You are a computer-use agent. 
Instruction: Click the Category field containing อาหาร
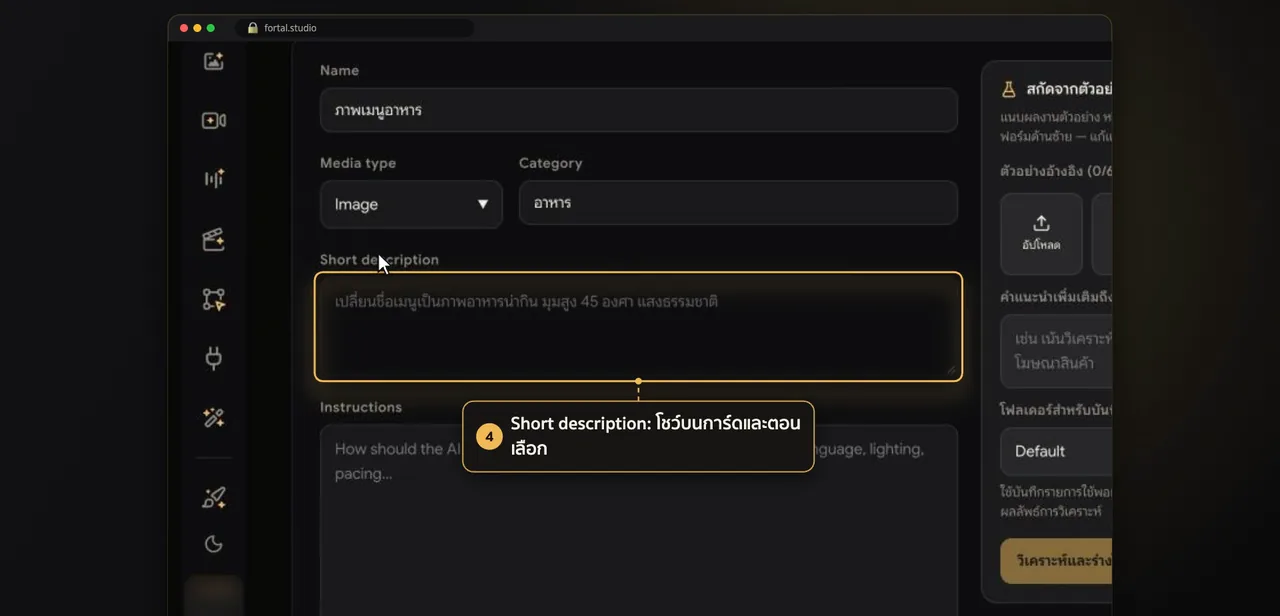click(x=738, y=203)
